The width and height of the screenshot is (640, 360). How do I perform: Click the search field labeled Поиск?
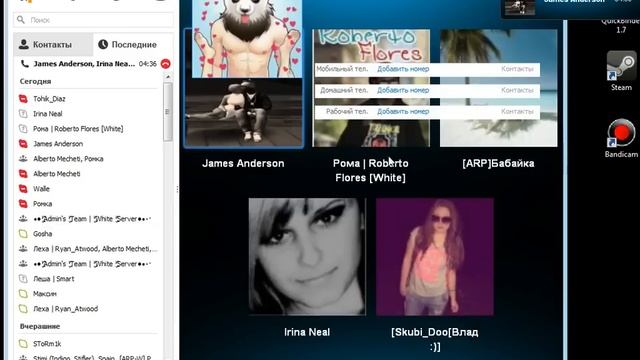pos(93,20)
